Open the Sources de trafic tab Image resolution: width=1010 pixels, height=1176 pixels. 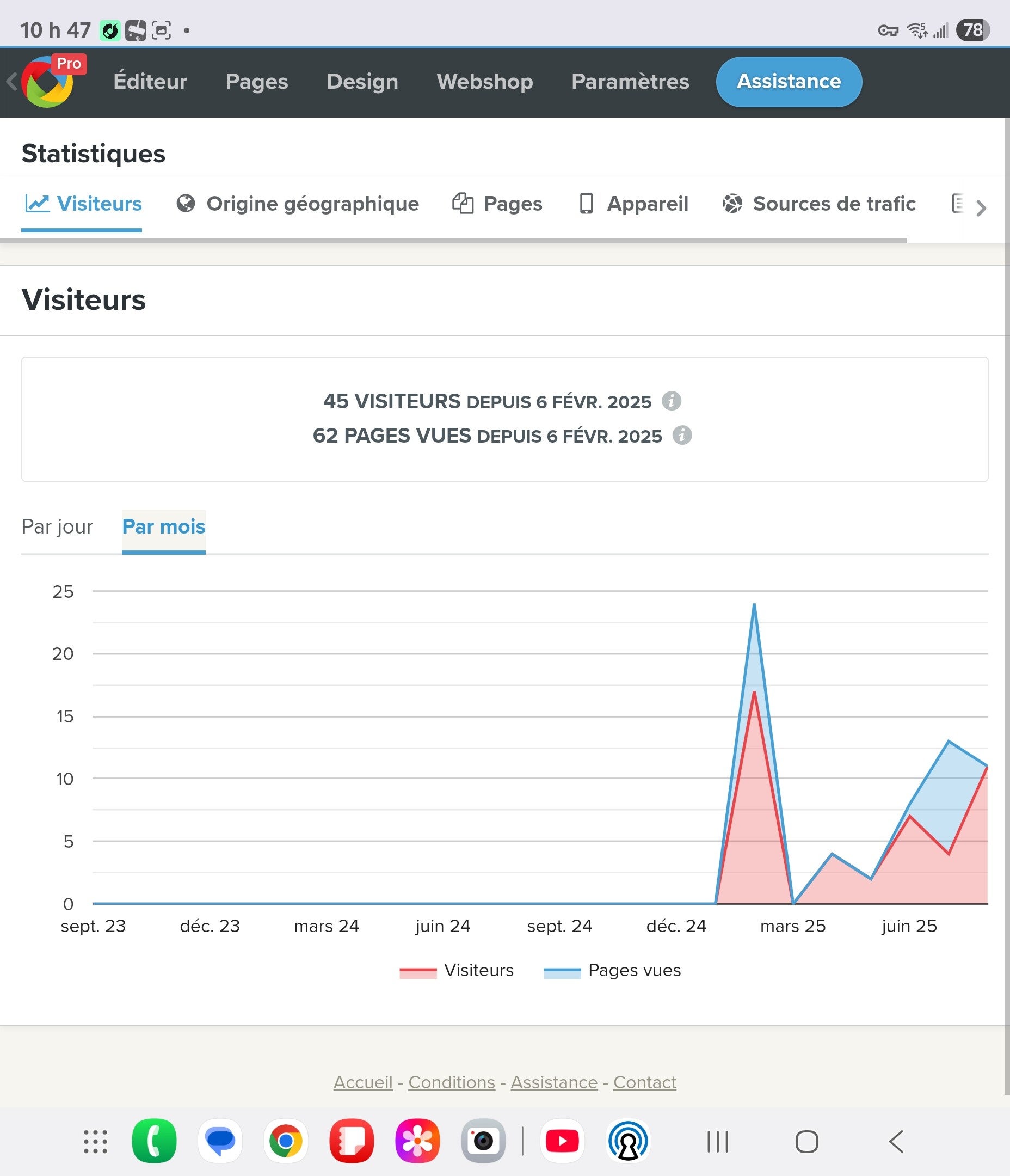pyautogui.click(x=819, y=204)
